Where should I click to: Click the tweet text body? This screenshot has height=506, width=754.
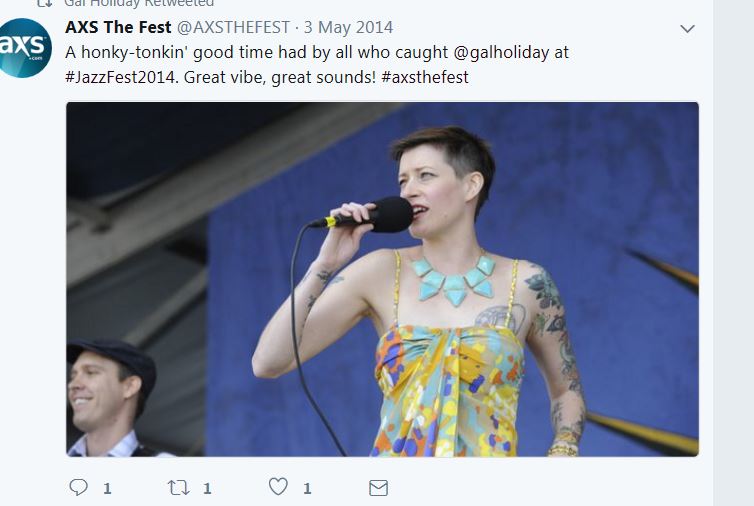[x=317, y=65]
